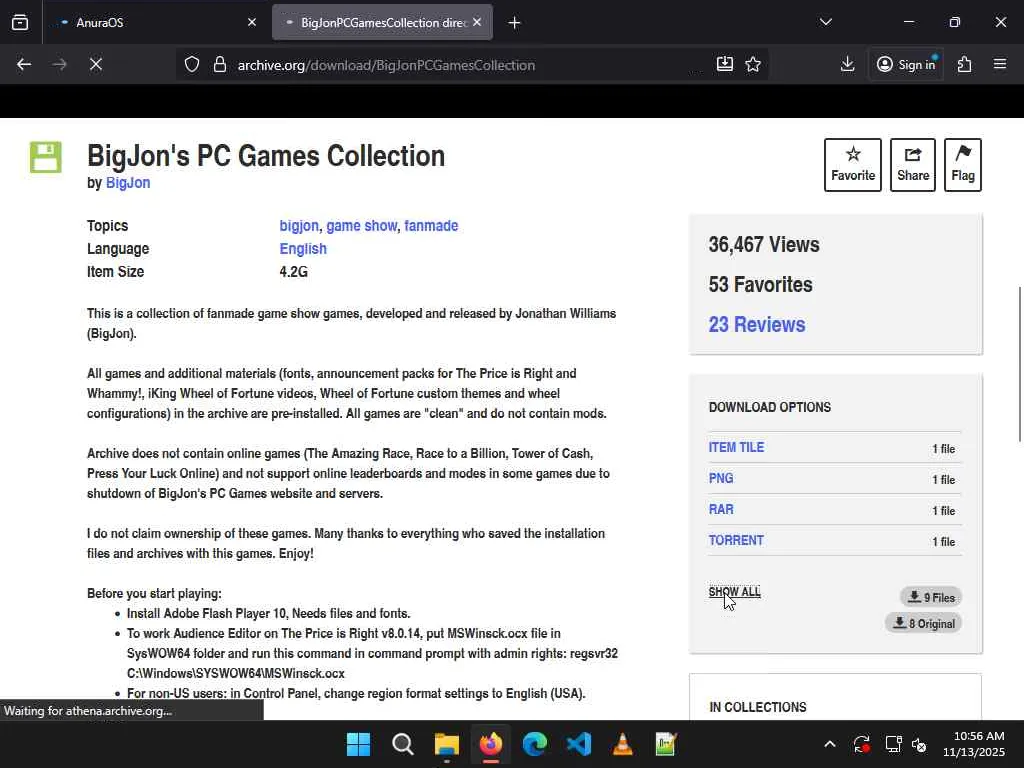Open the tracking protection shield
The width and height of the screenshot is (1024, 768).
(x=191, y=65)
